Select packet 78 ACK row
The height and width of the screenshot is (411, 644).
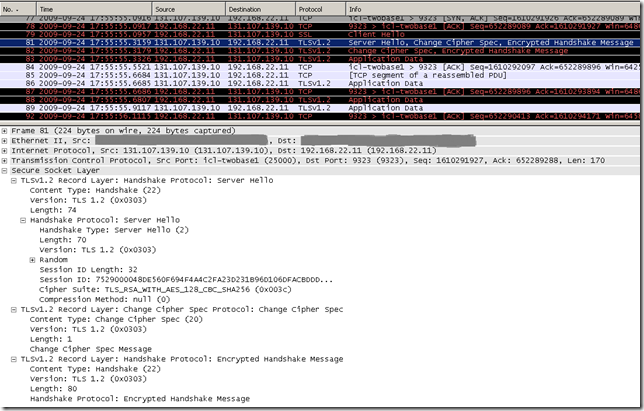click(320, 26)
